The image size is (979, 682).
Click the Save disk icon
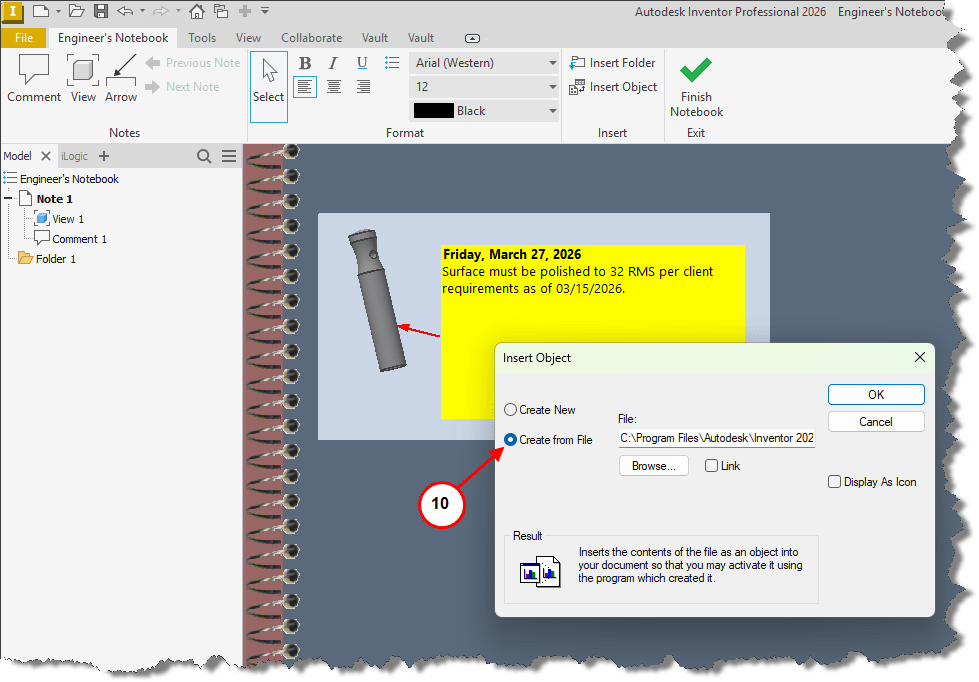[101, 11]
